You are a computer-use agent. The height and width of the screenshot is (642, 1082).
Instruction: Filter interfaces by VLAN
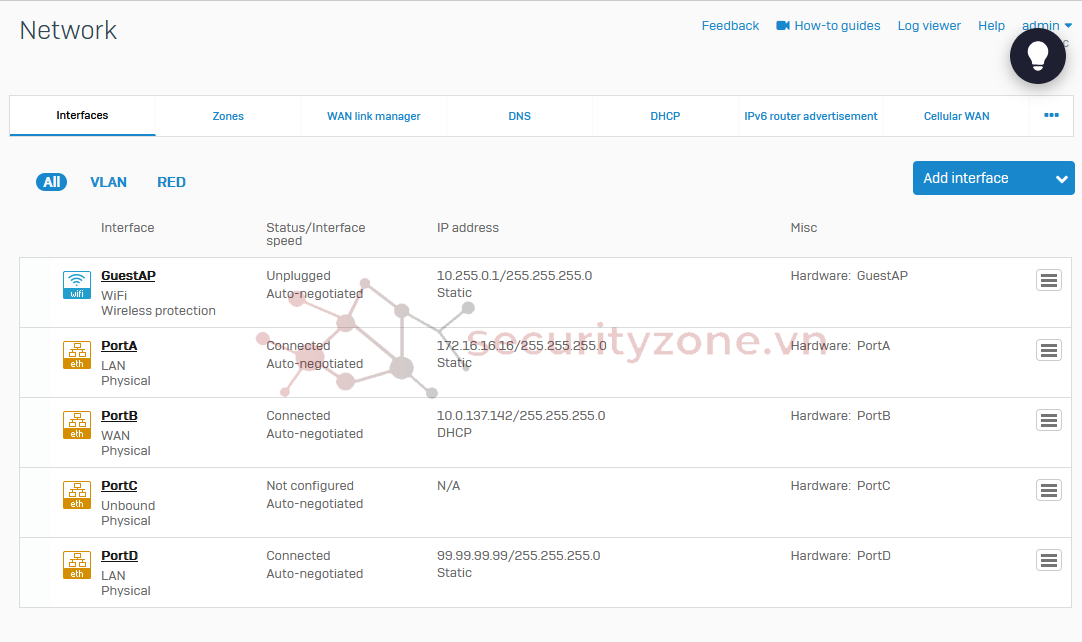(108, 182)
